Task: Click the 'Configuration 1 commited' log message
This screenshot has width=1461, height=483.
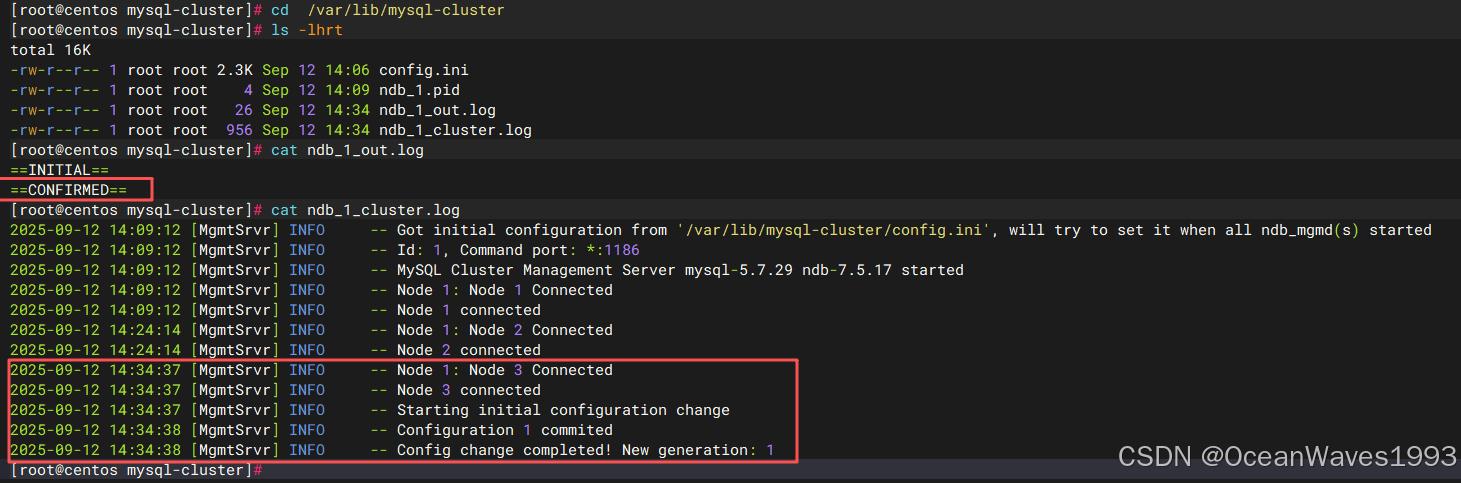Action: pos(505,430)
